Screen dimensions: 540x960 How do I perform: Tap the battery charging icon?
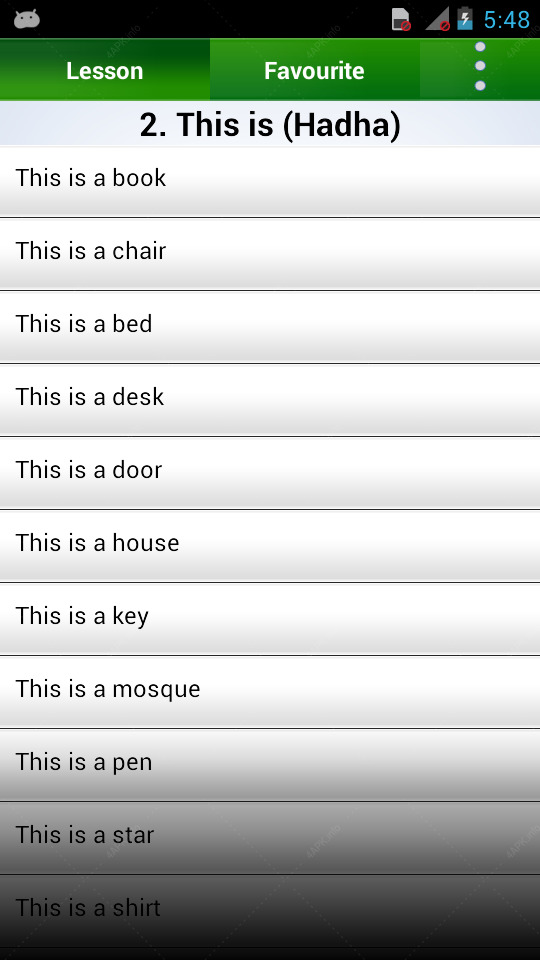point(465,19)
